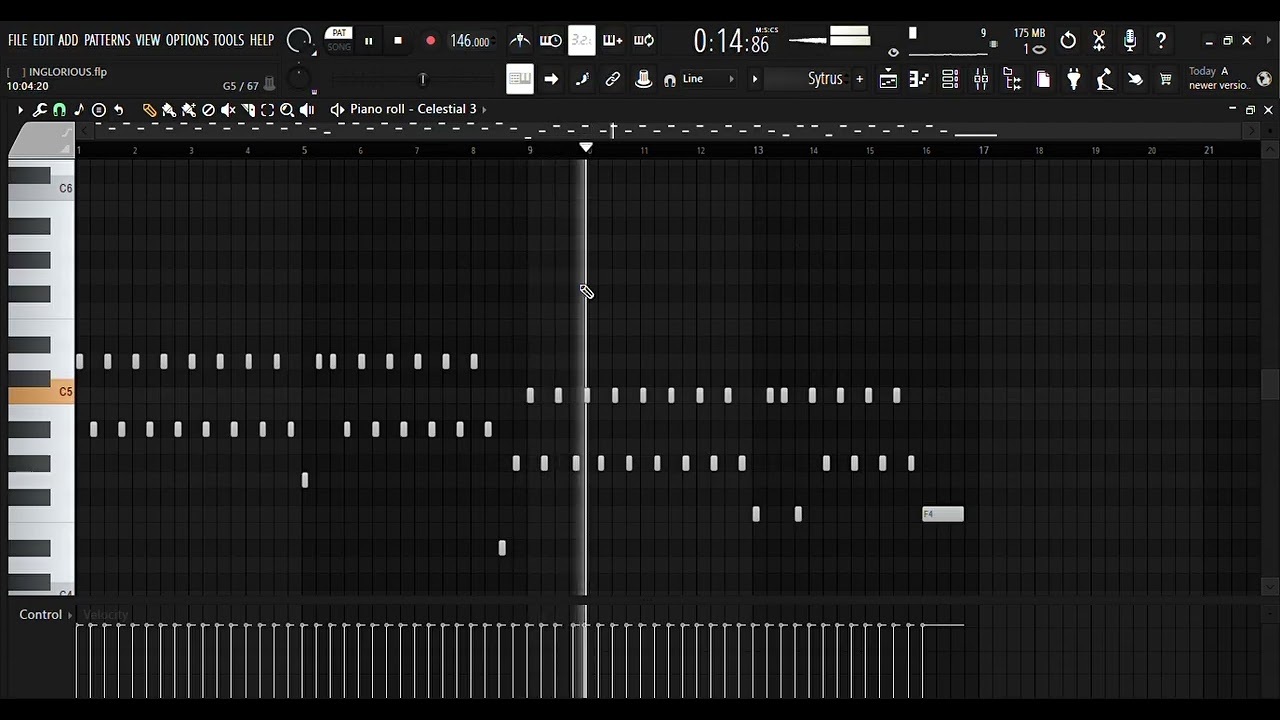This screenshot has height=720, width=1280.
Task: Open the OPTIONS menu
Action: [x=187, y=40]
